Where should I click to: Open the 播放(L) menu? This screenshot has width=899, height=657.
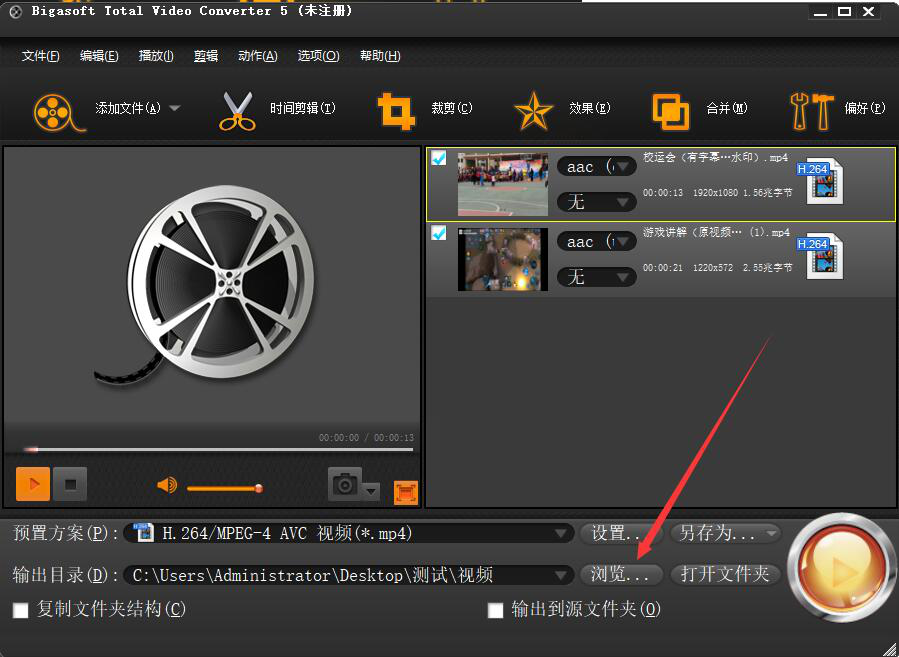[156, 56]
